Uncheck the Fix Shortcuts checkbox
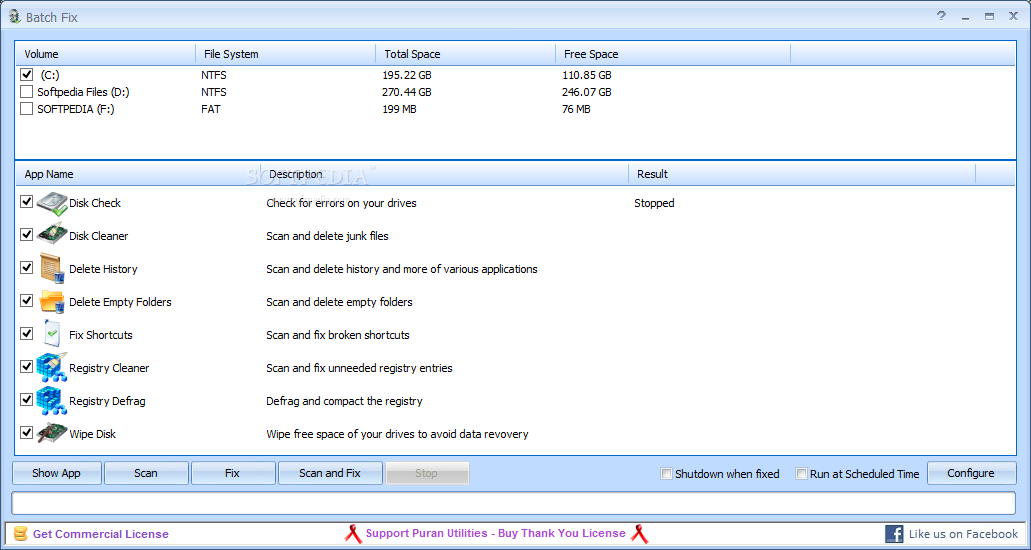Screen dimensions: 1031x550 coord(26,334)
